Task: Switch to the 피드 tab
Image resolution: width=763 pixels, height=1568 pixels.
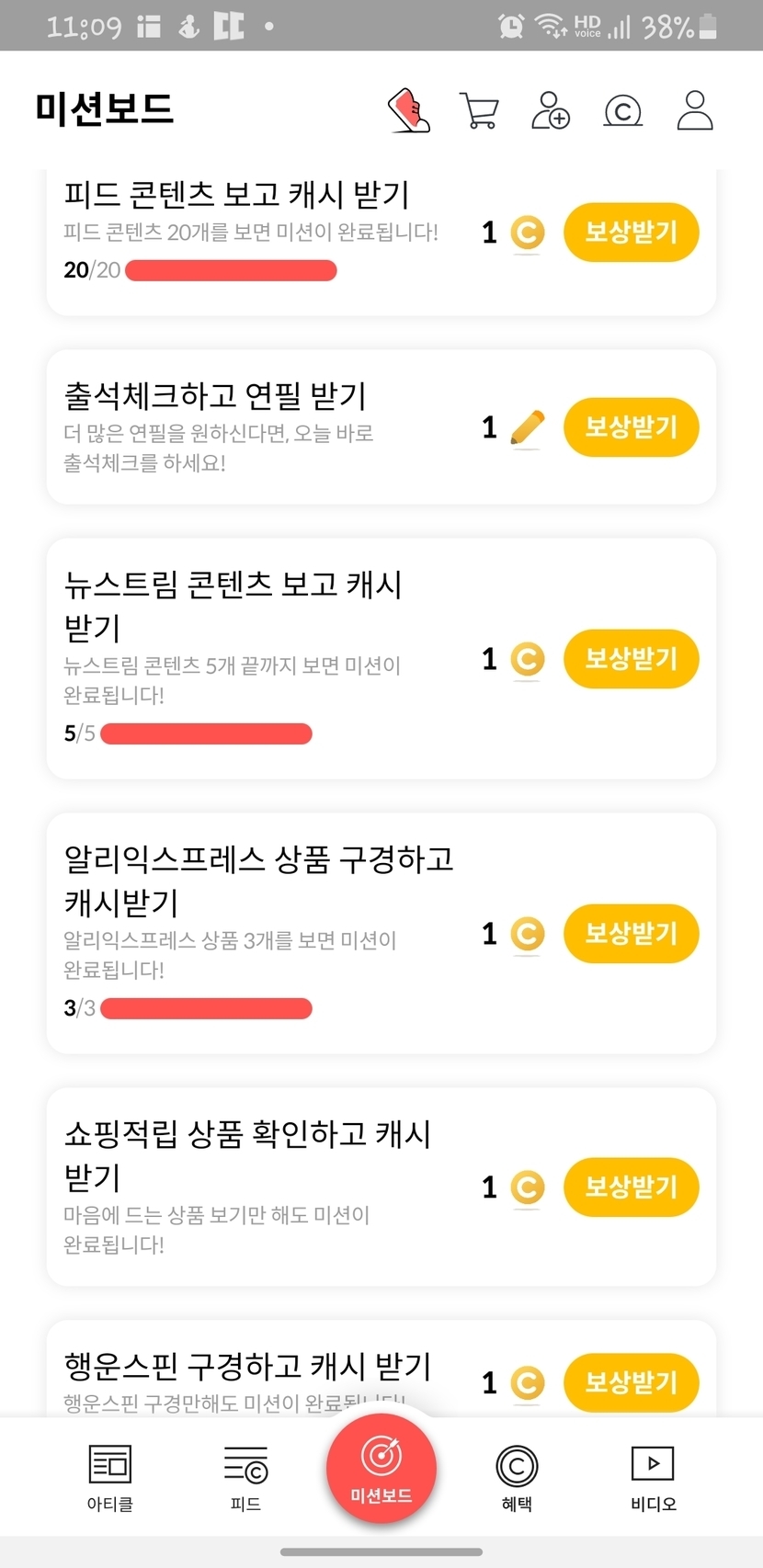Action: click(245, 1477)
